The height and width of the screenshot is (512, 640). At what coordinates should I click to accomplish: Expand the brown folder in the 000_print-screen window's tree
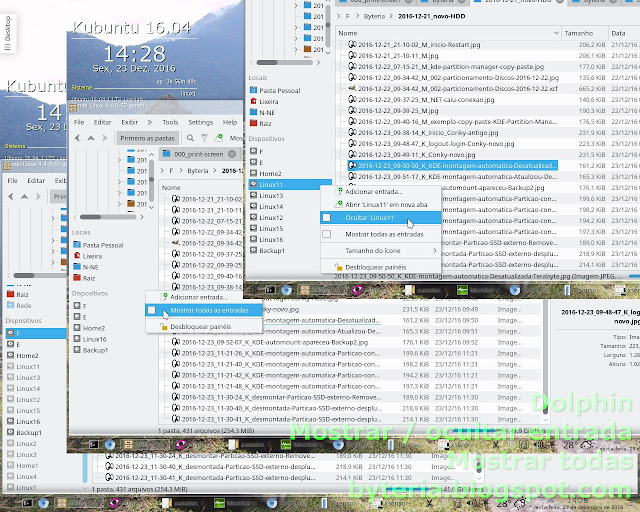[x=120, y=204]
